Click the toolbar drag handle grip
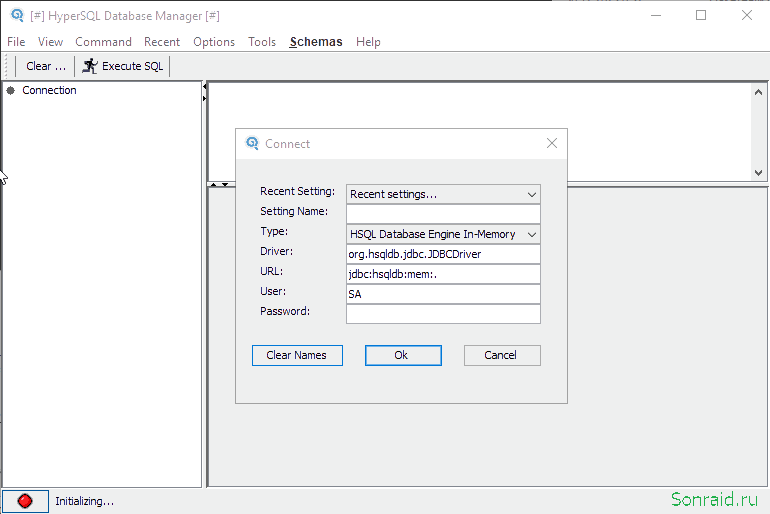Image resolution: width=770 pixels, height=514 pixels. tap(6, 66)
